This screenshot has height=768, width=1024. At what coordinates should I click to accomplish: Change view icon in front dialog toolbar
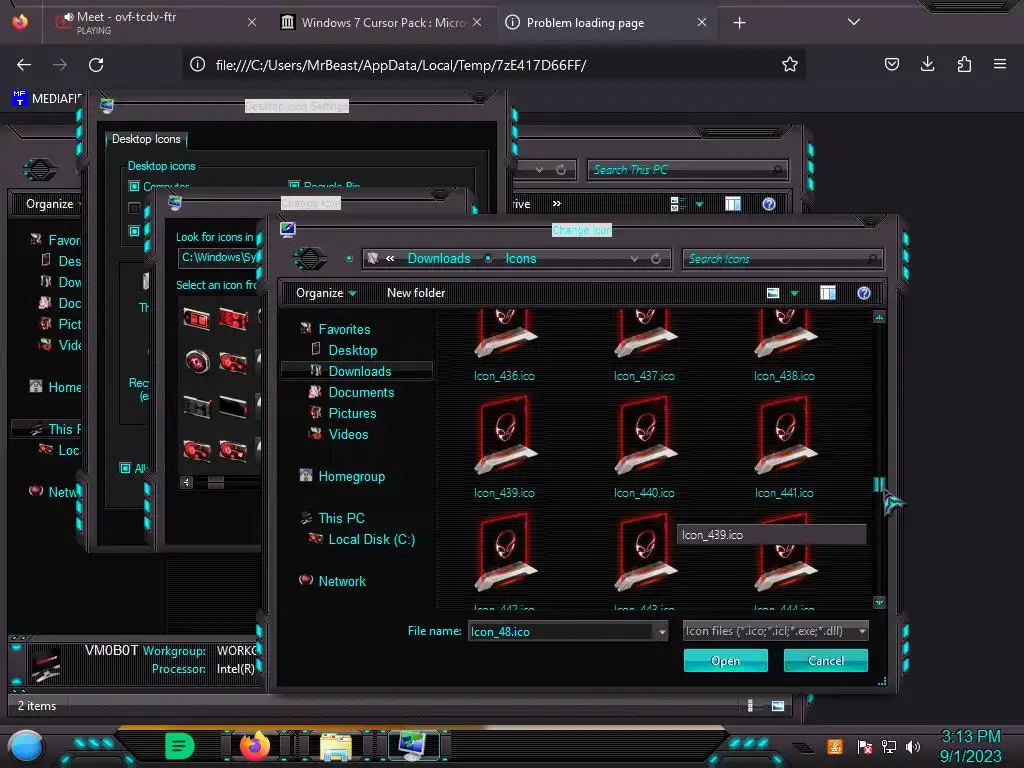click(773, 293)
